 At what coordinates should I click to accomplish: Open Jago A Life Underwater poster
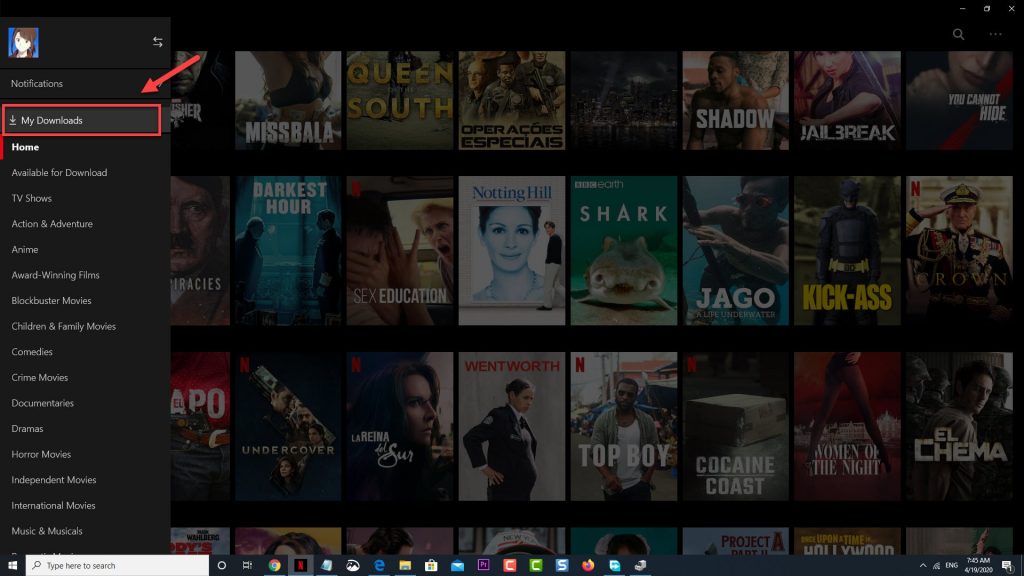pos(735,250)
